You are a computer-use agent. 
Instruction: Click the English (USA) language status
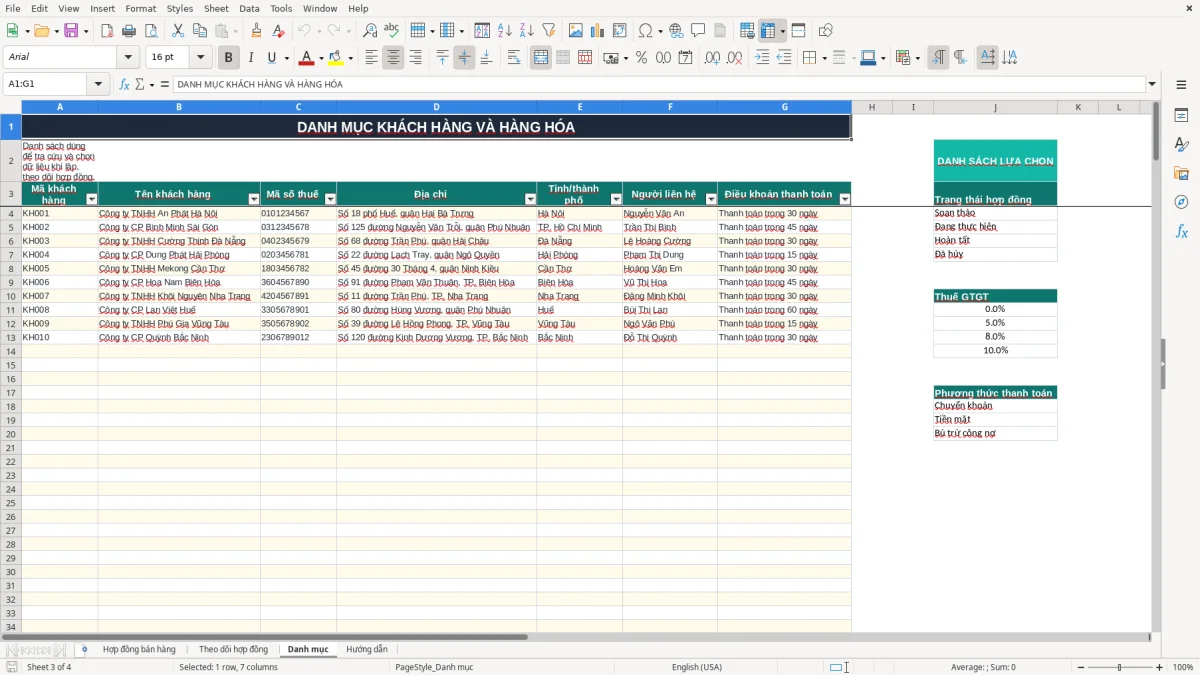pyautogui.click(x=696, y=667)
